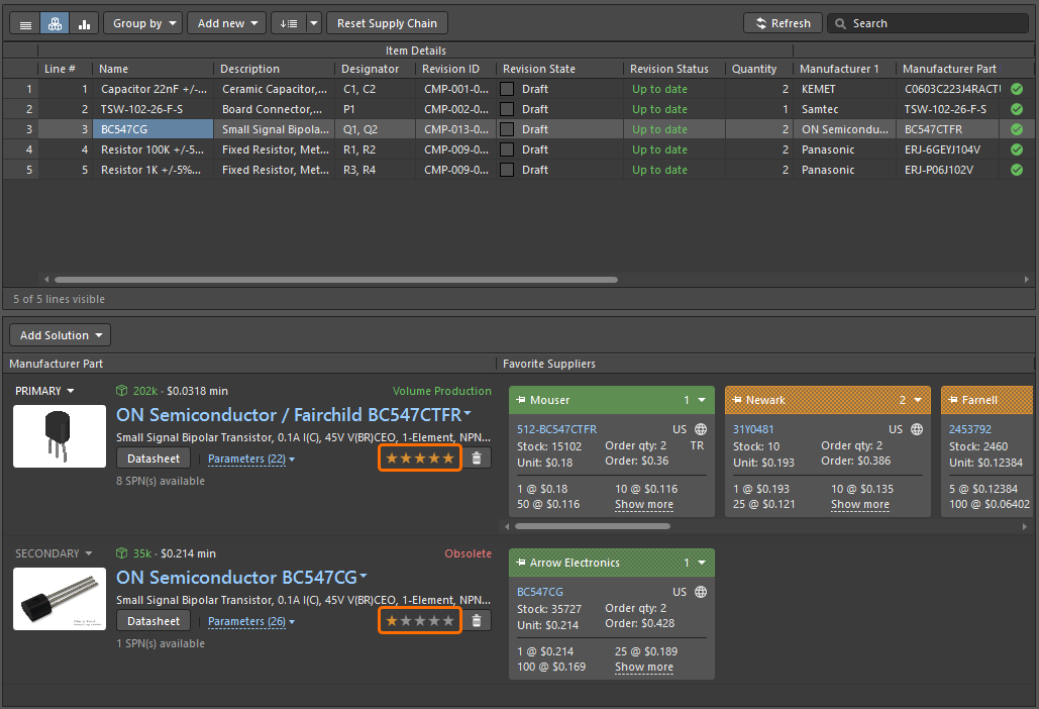Toggle Draft checkbox for TSW-102-26-F-S row

[x=507, y=109]
